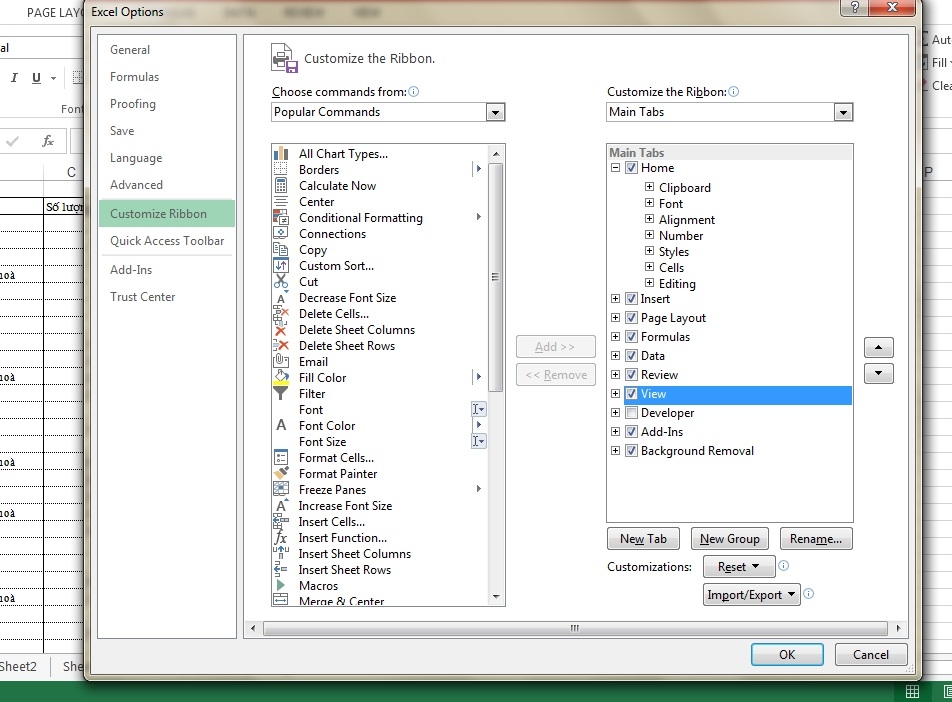Toggle the Page Layout checkbox

631,318
